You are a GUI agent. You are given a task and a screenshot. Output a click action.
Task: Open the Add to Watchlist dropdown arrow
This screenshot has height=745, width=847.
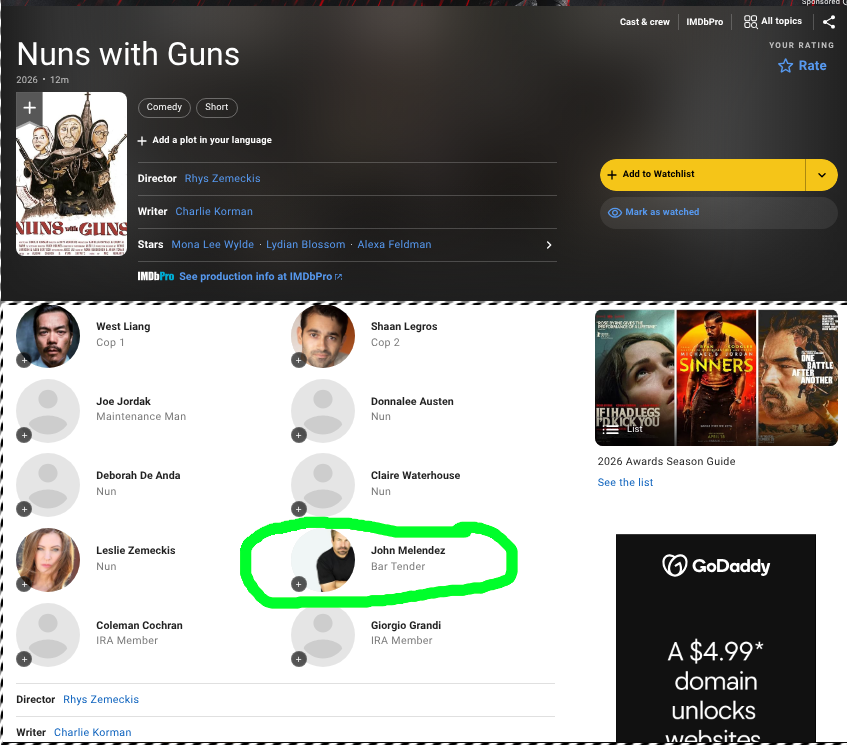point(822,174)
